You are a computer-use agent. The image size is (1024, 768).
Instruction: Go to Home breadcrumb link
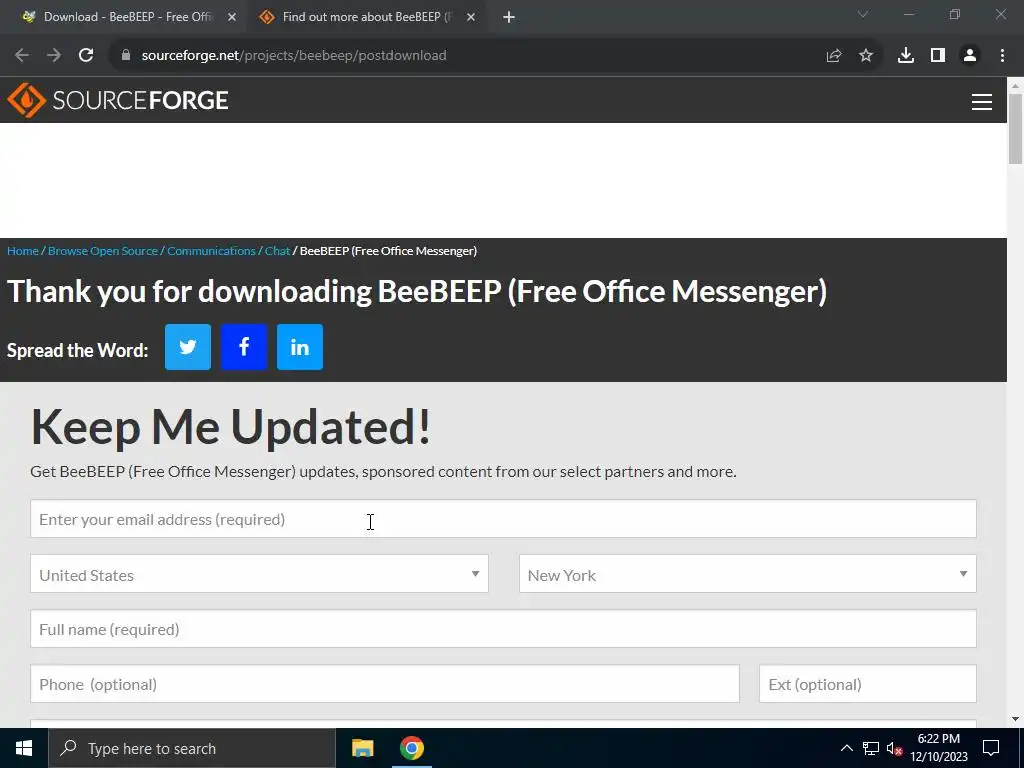click(23, 251)
